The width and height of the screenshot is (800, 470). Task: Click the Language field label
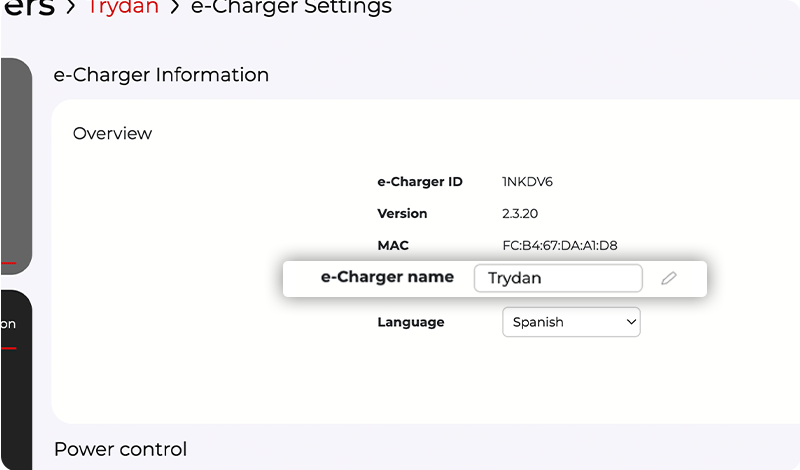point(411,322)
